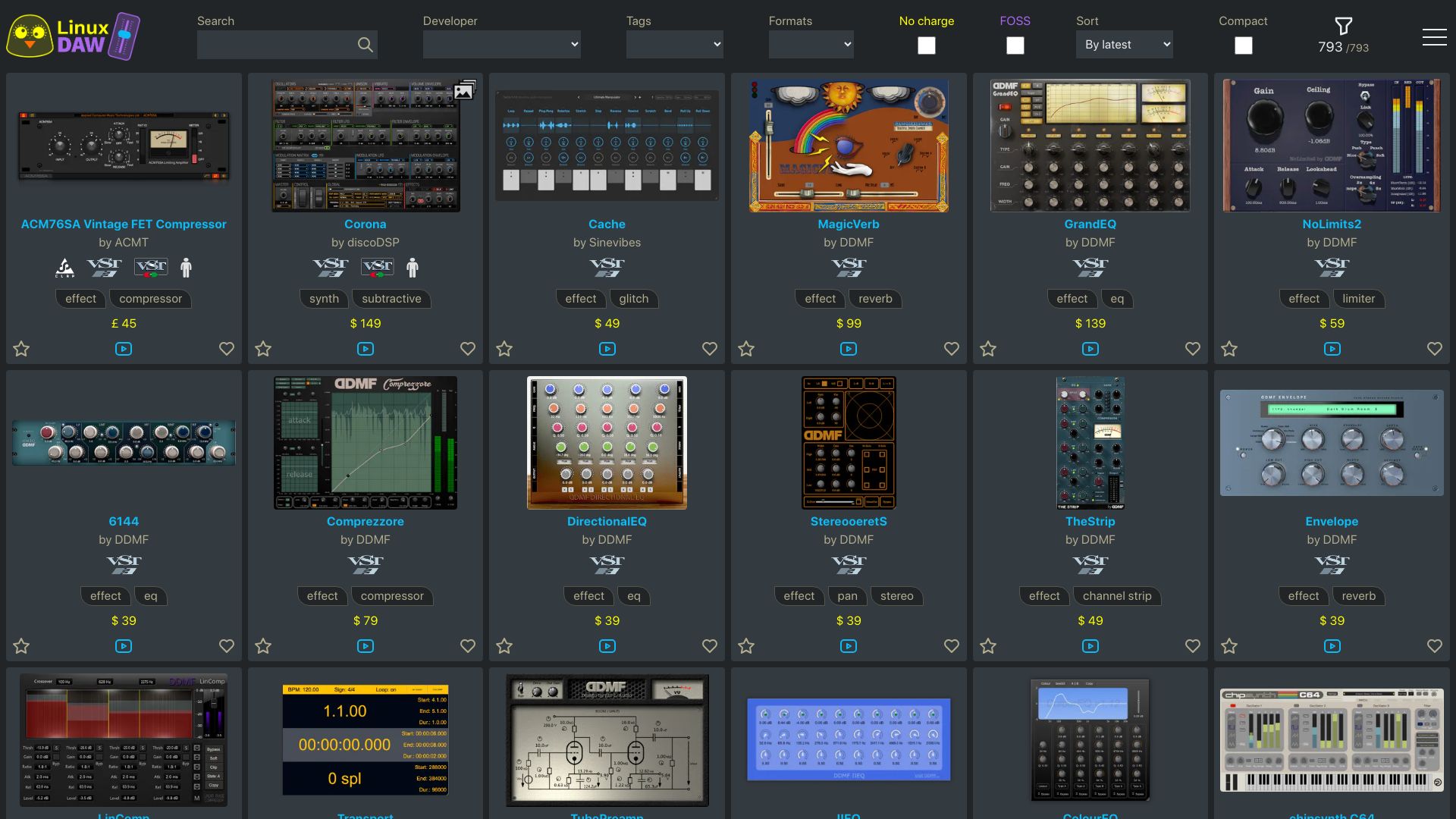The image size is (1456, 819).
Task: Click the $ 149 price on Corona
Action: 366,324
